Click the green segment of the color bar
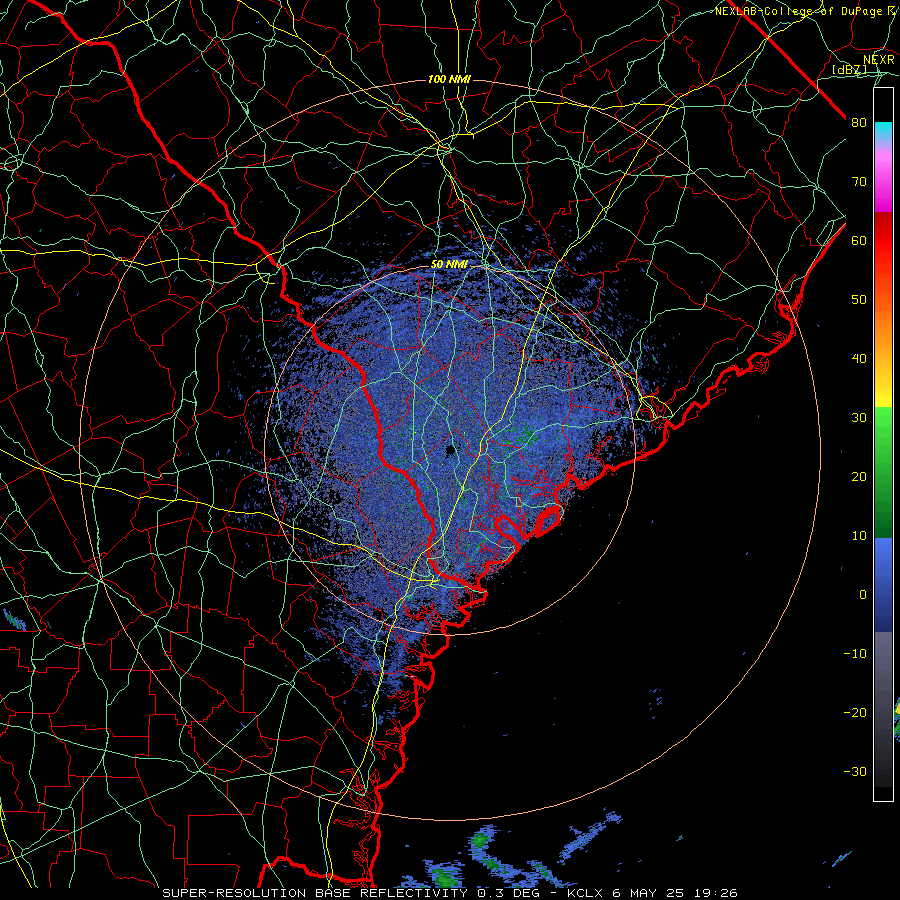 883,472
